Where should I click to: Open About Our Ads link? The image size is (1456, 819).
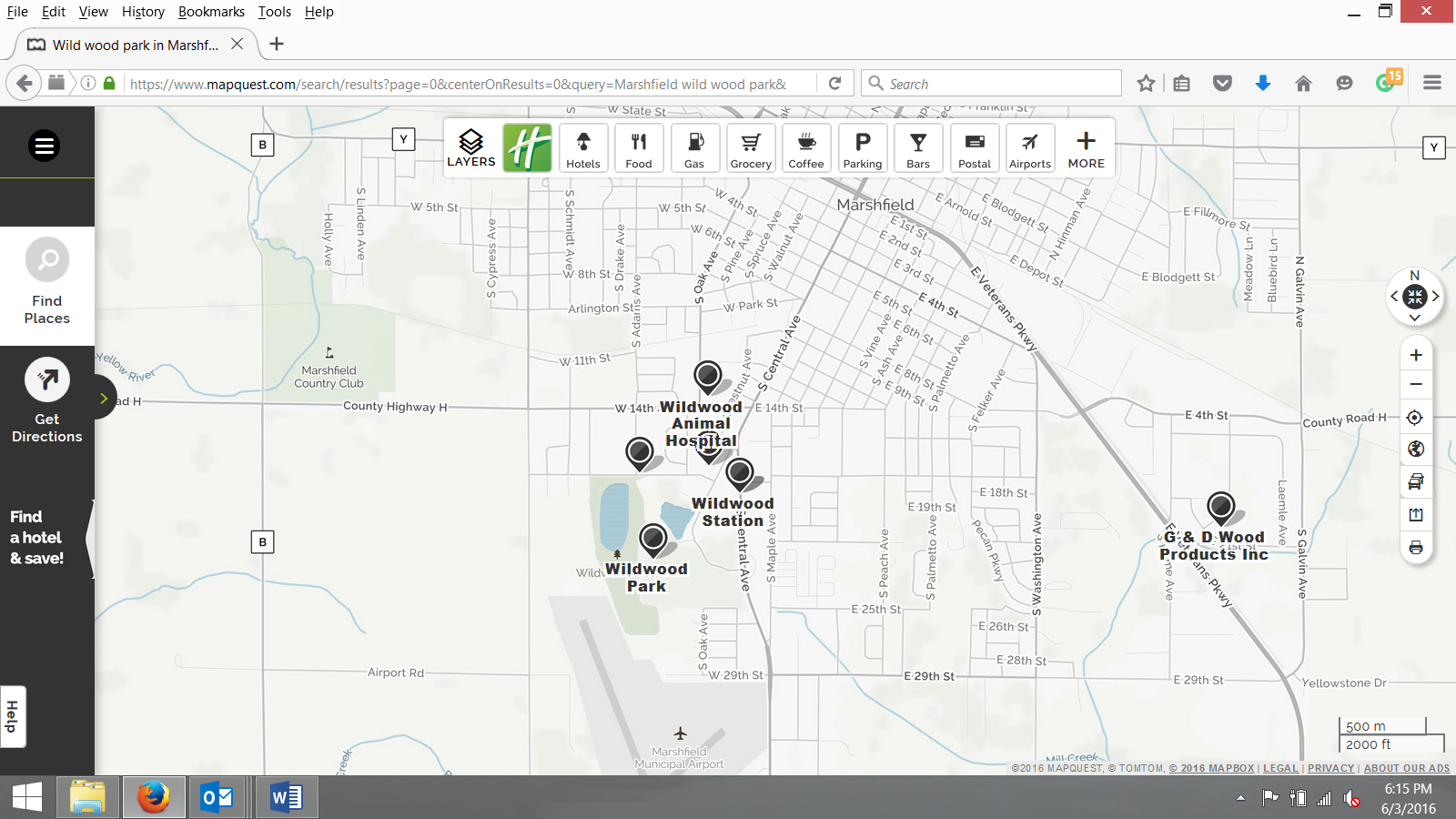coord(1407,768)
